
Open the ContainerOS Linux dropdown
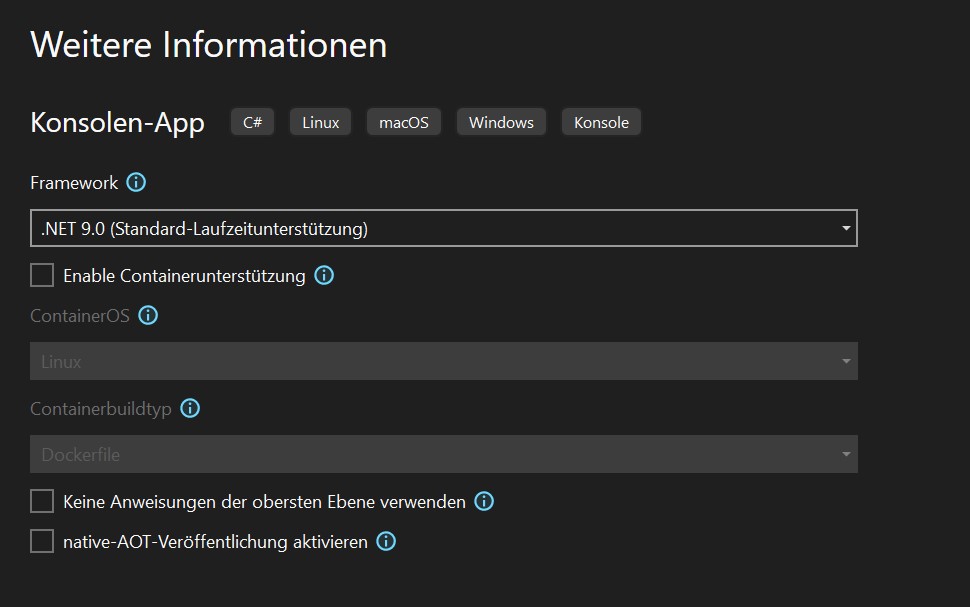[444, 361]
